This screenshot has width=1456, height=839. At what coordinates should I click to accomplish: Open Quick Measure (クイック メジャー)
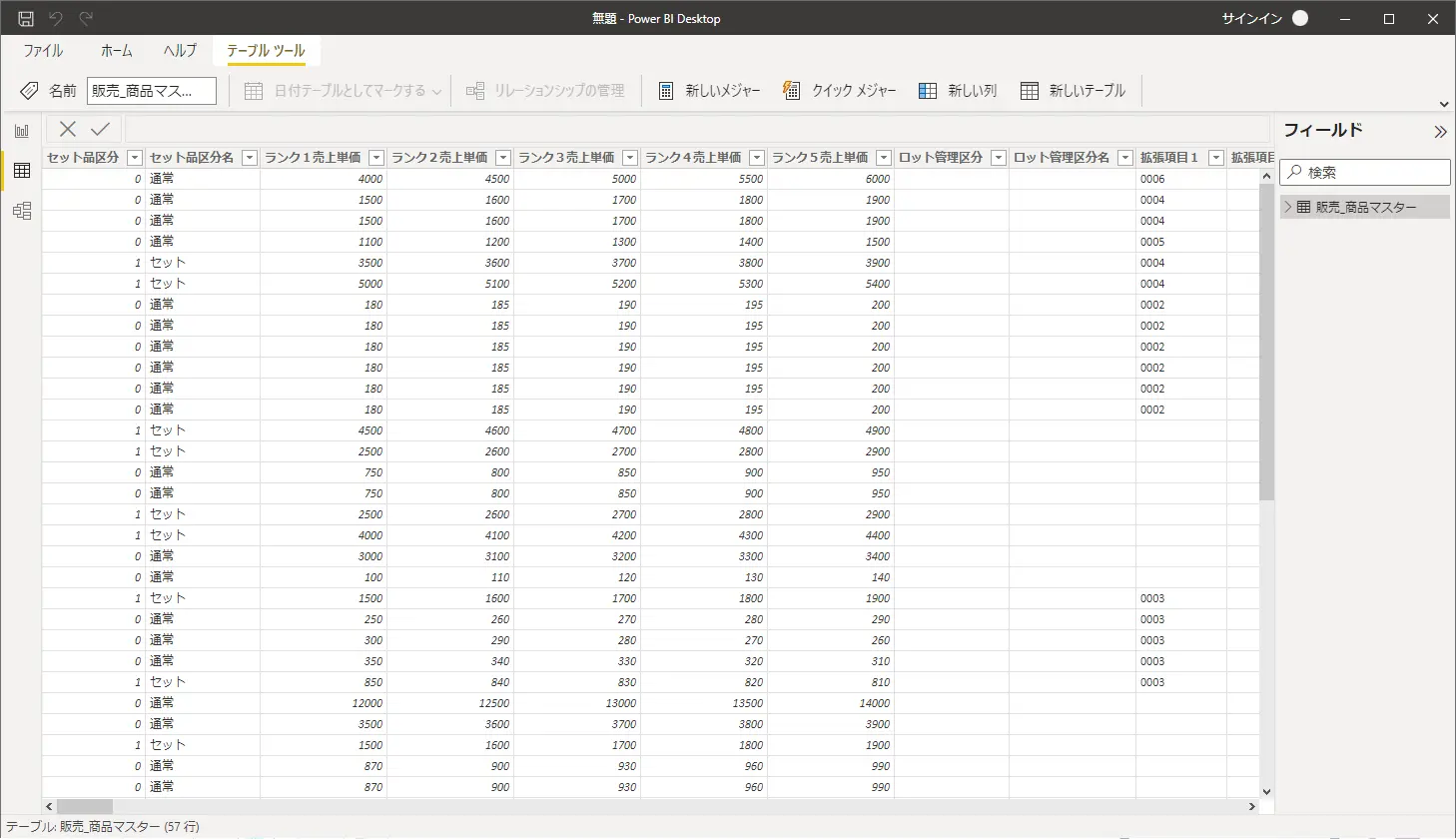coord(839,91)
